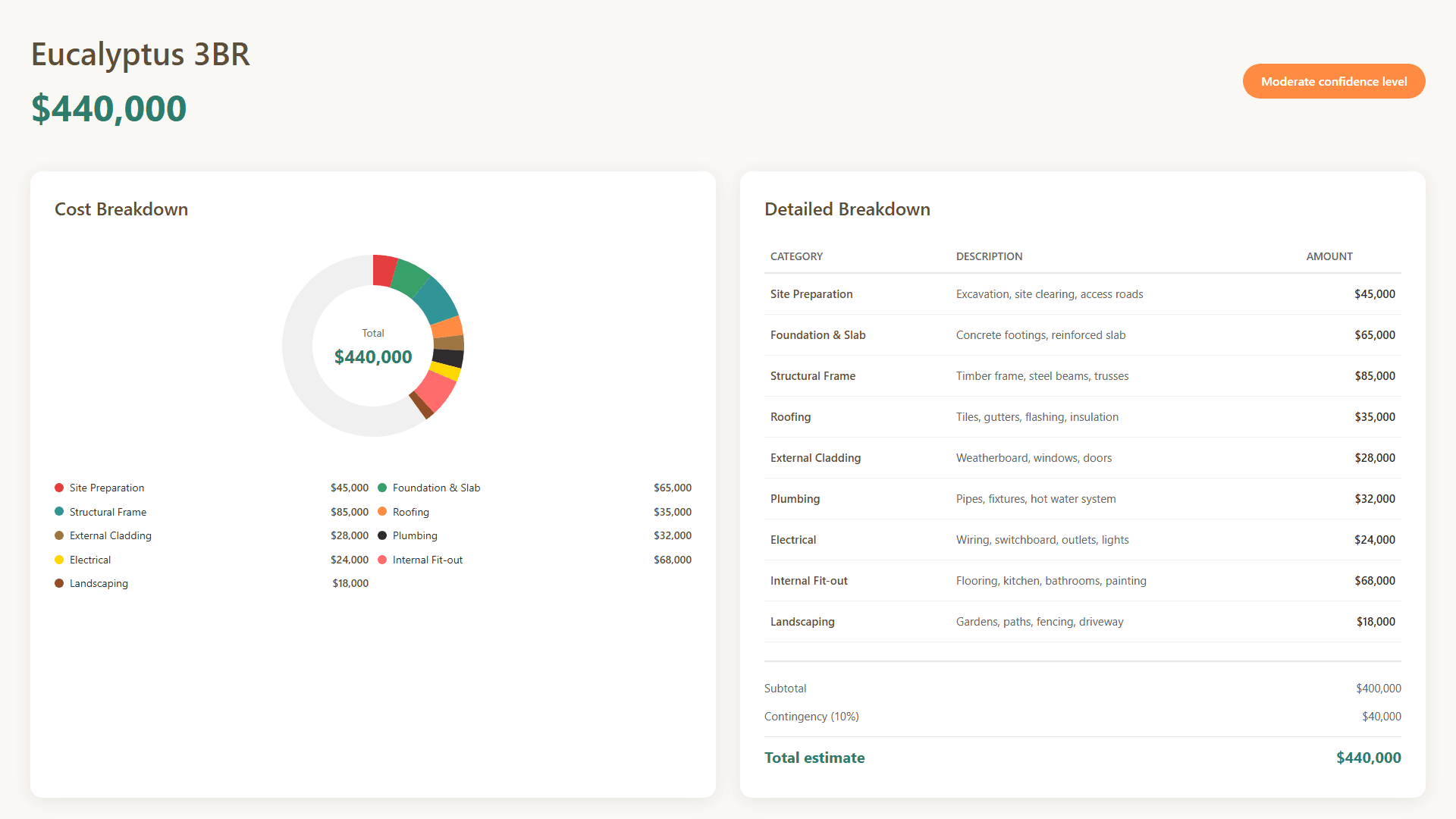
Task: Click the Structural Frame teal legend dot
Action: pos(58,512)
